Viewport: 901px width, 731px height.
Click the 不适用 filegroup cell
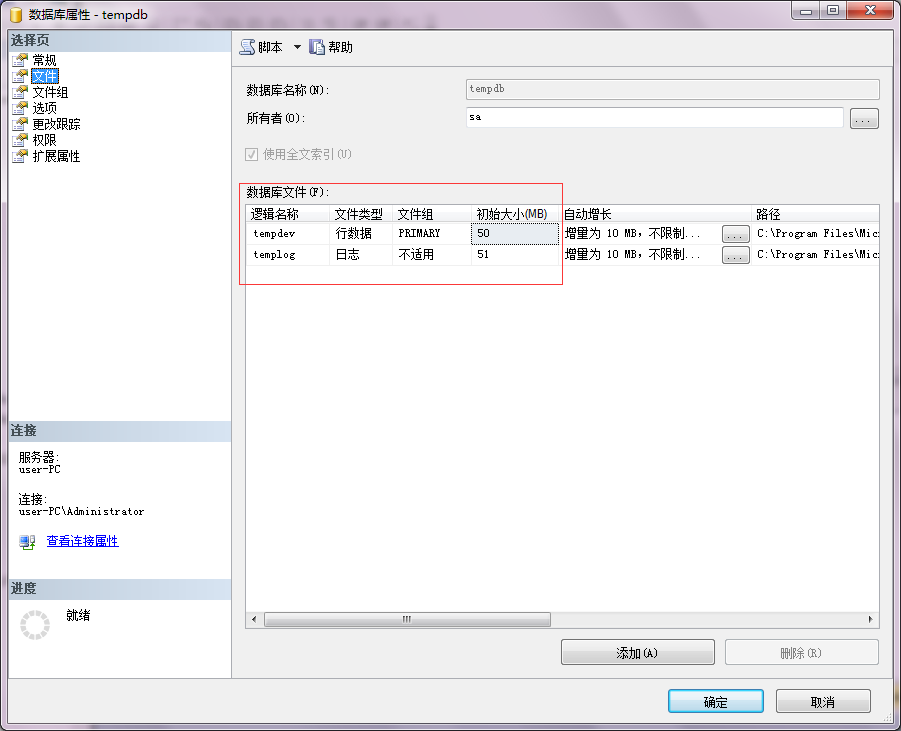click(432, 255)
